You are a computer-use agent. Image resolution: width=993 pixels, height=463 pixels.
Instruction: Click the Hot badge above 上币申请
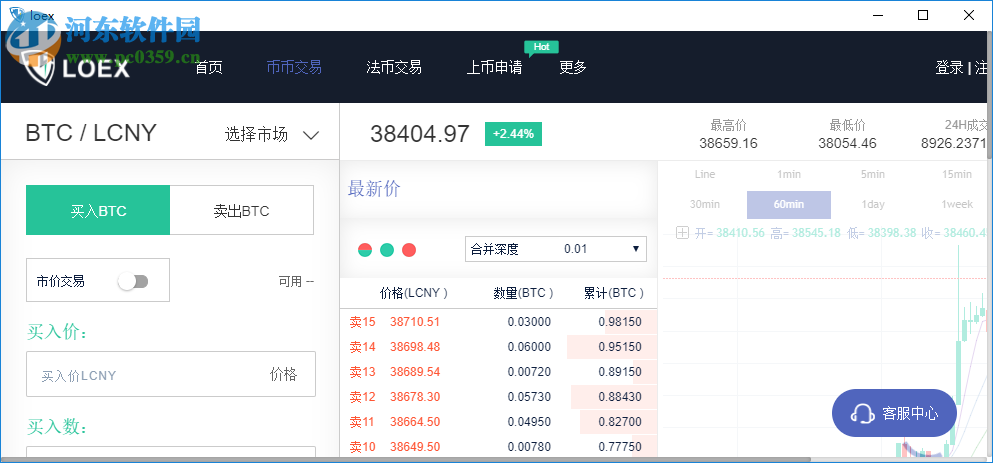[x=541, y=48]
